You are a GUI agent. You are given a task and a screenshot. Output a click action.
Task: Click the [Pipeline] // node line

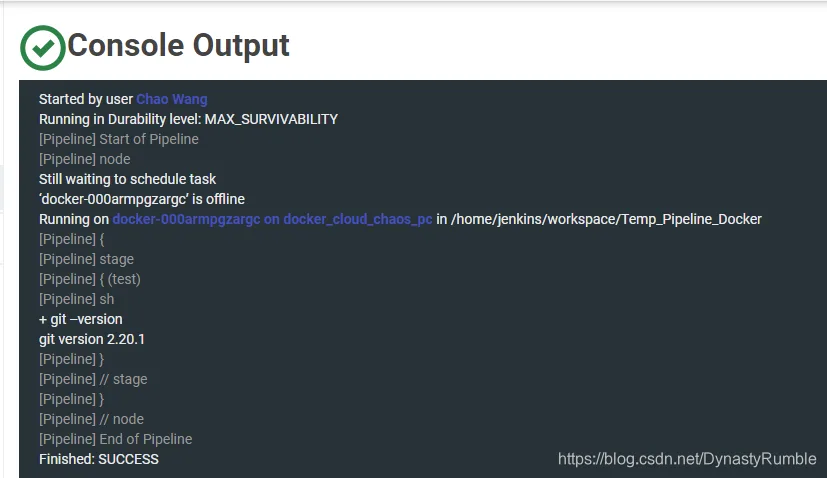click(91, 419)
